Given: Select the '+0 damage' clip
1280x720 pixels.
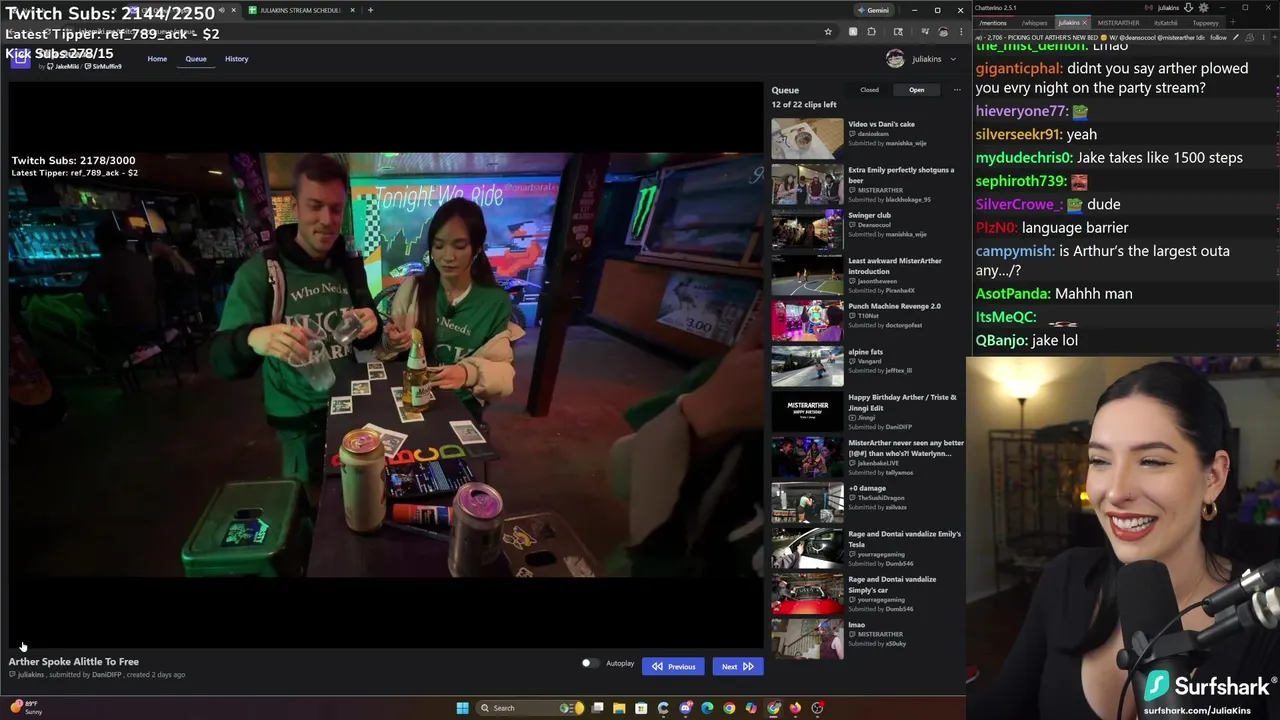Looking at the screenshot, I should click(807, 503).
